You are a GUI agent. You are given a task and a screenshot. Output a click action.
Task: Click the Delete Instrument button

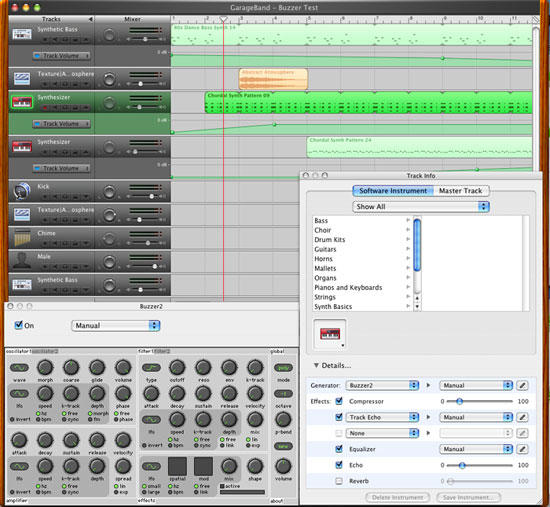coord(397,498)
